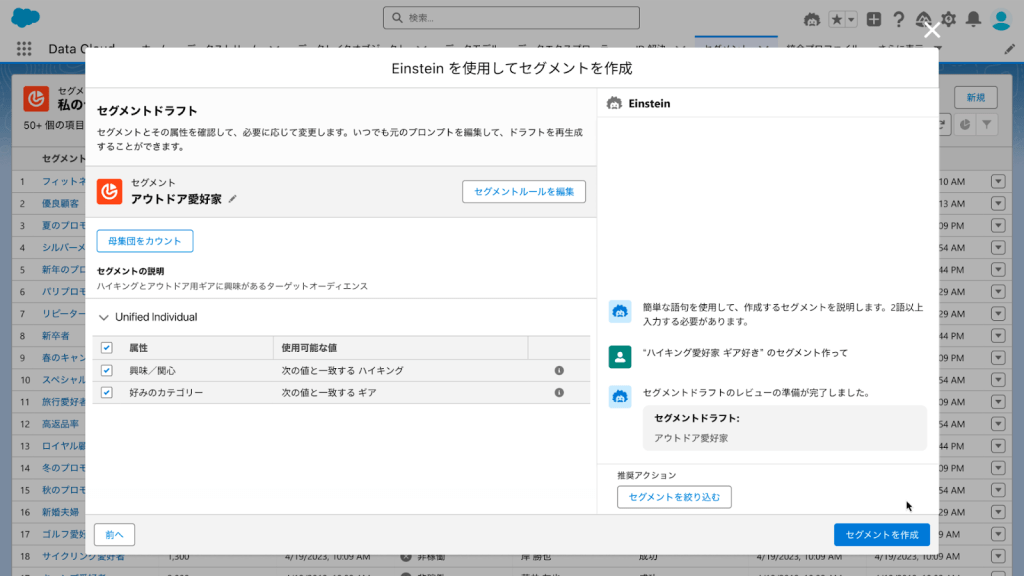Open the notifications bell
The image size is (1024, 576).
[972, 19]
